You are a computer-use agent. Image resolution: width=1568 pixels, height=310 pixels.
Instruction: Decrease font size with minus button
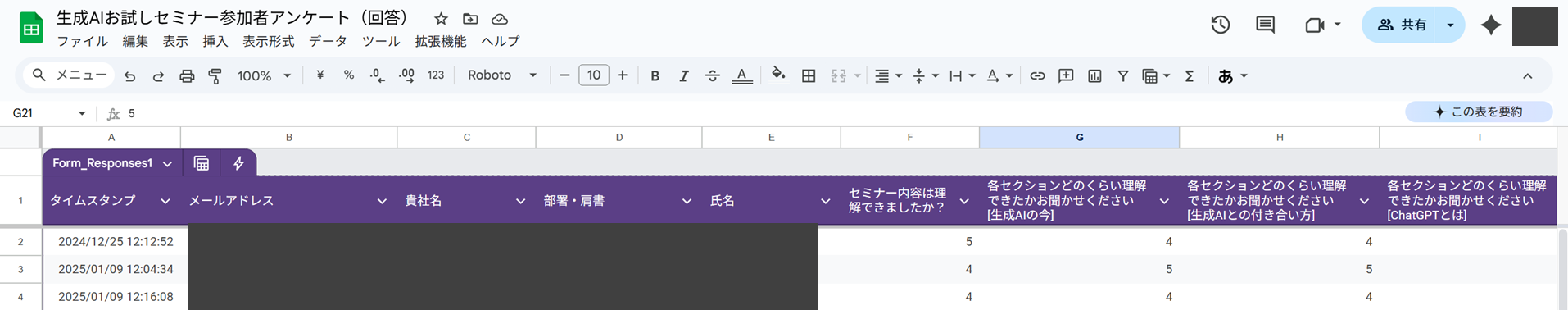[x=564, y=75]
